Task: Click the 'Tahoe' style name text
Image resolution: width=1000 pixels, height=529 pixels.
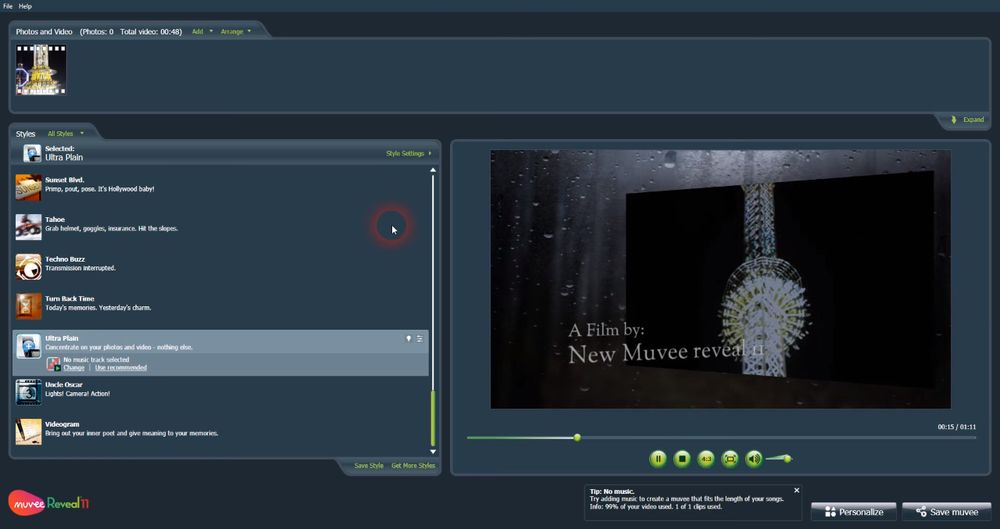Action: (55, 220)
